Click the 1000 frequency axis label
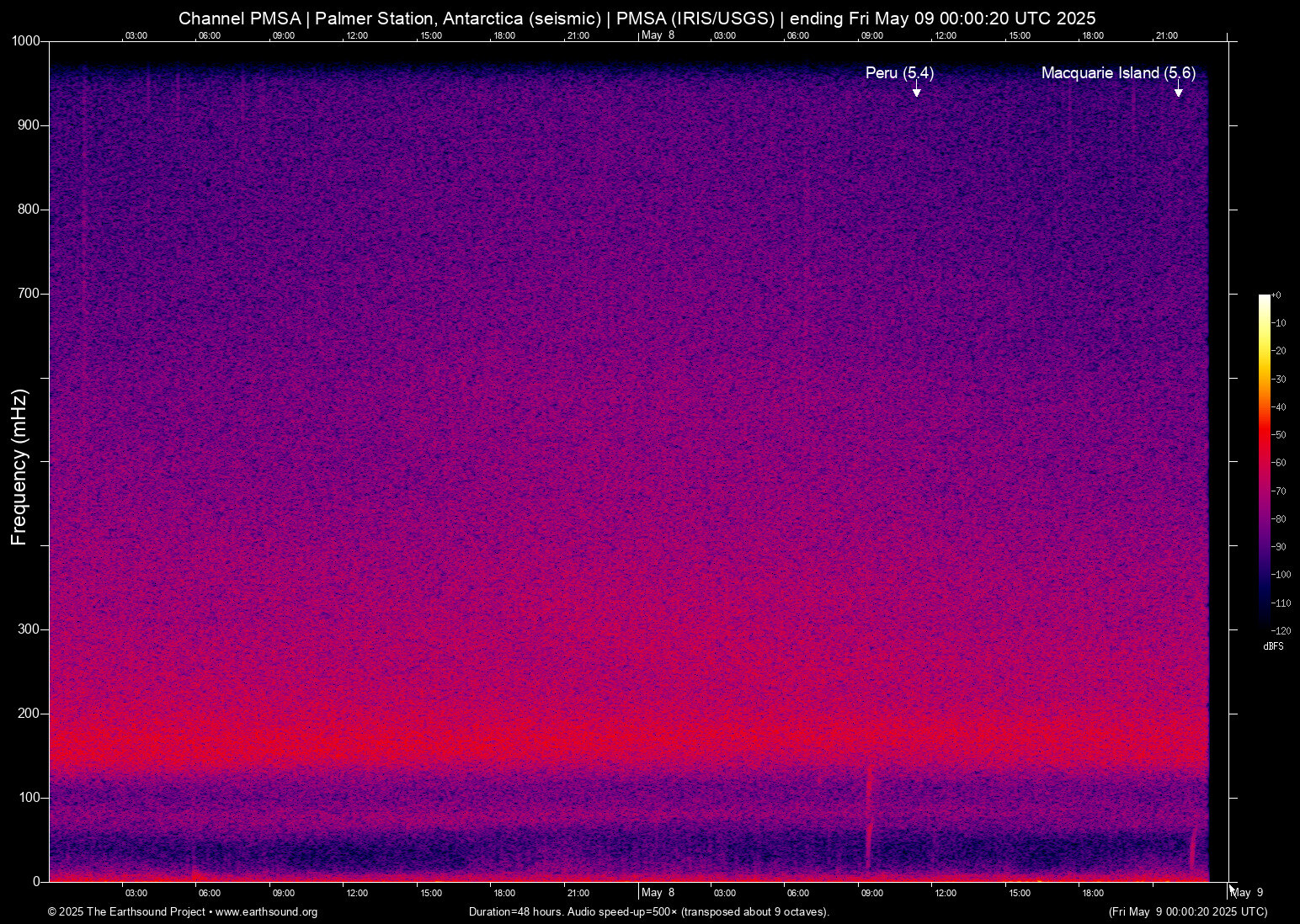 tap(26, 41)
